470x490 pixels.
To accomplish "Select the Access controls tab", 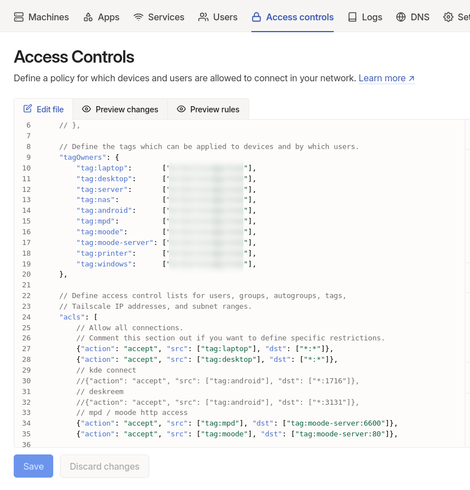I will 293,17.
